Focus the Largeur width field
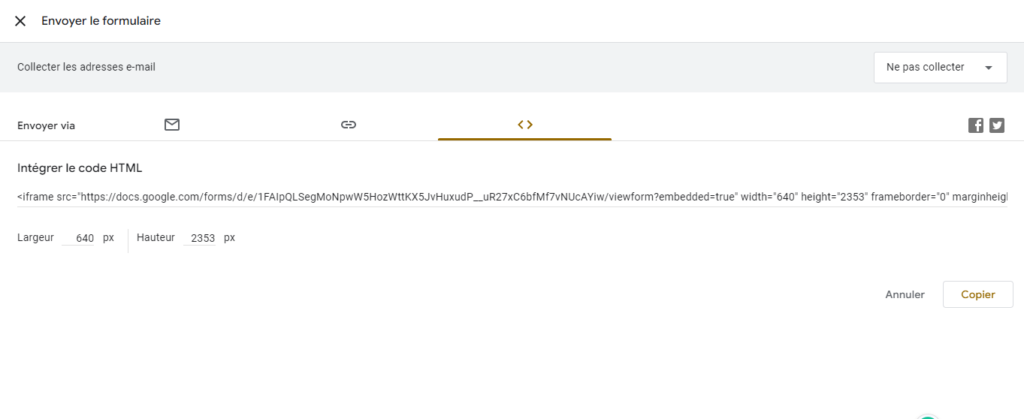The height and width of the screenshot is (419, 1024). point(79,238)
